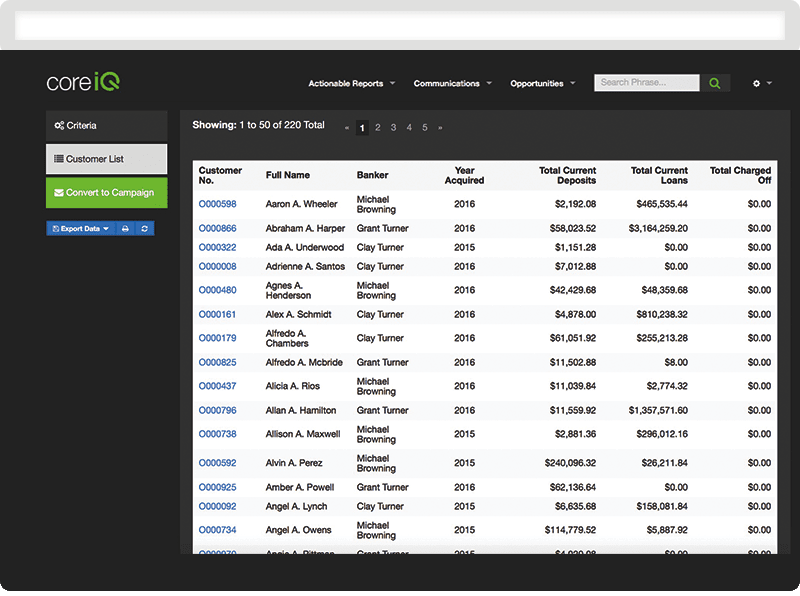The height and width of the screenshot is (596, 800).
Task: Click the name Abraham A. Harper
Action: click(305, 228)
